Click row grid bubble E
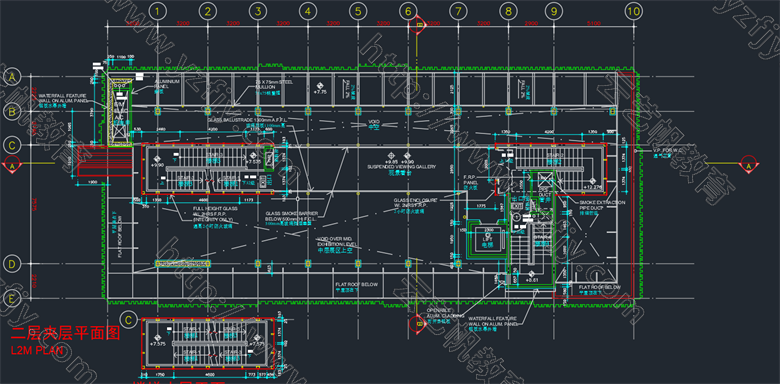Viewport: 780px width, 384px height. 11,298
